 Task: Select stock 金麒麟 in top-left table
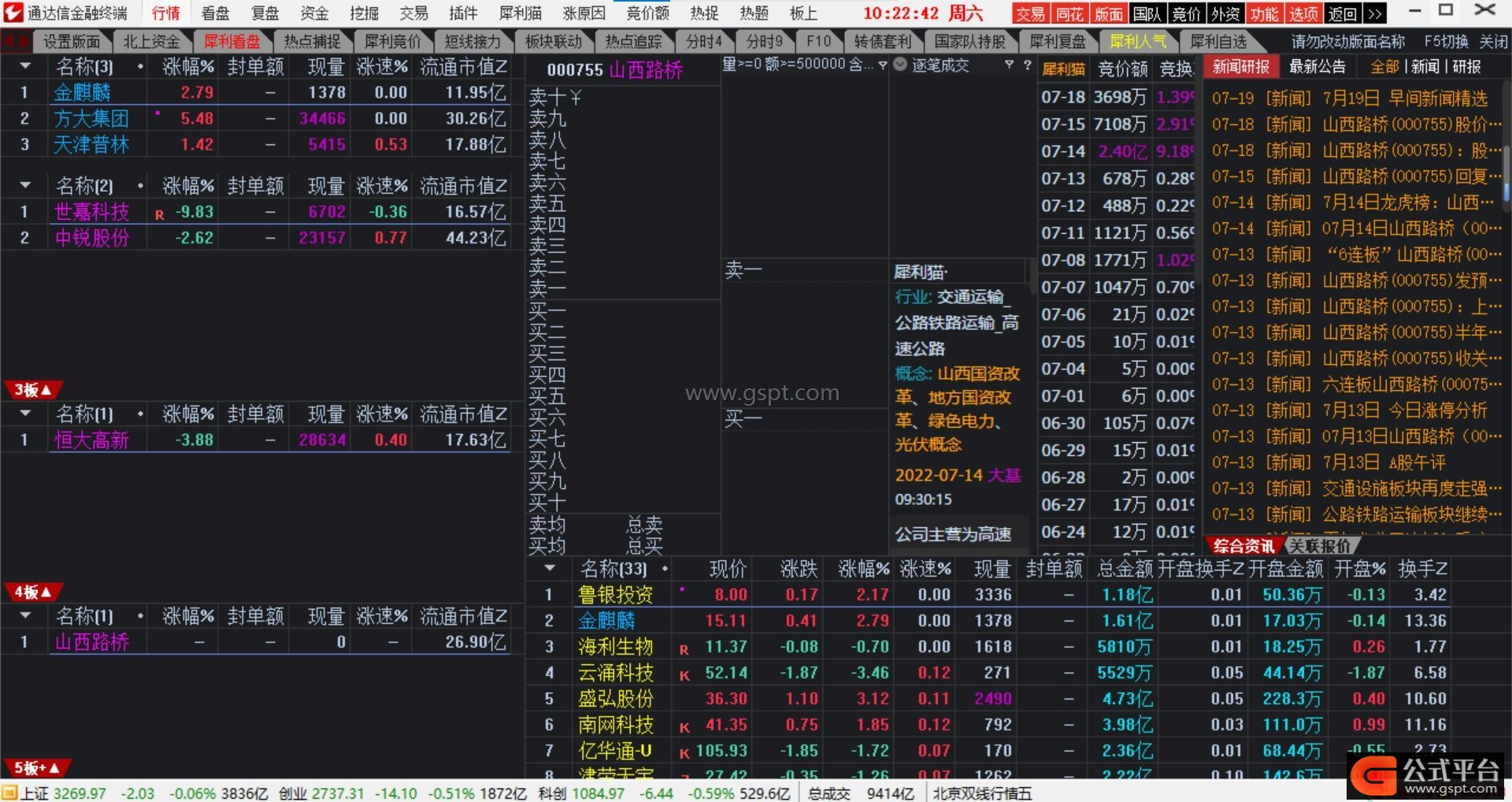click(x=82, y=93)
